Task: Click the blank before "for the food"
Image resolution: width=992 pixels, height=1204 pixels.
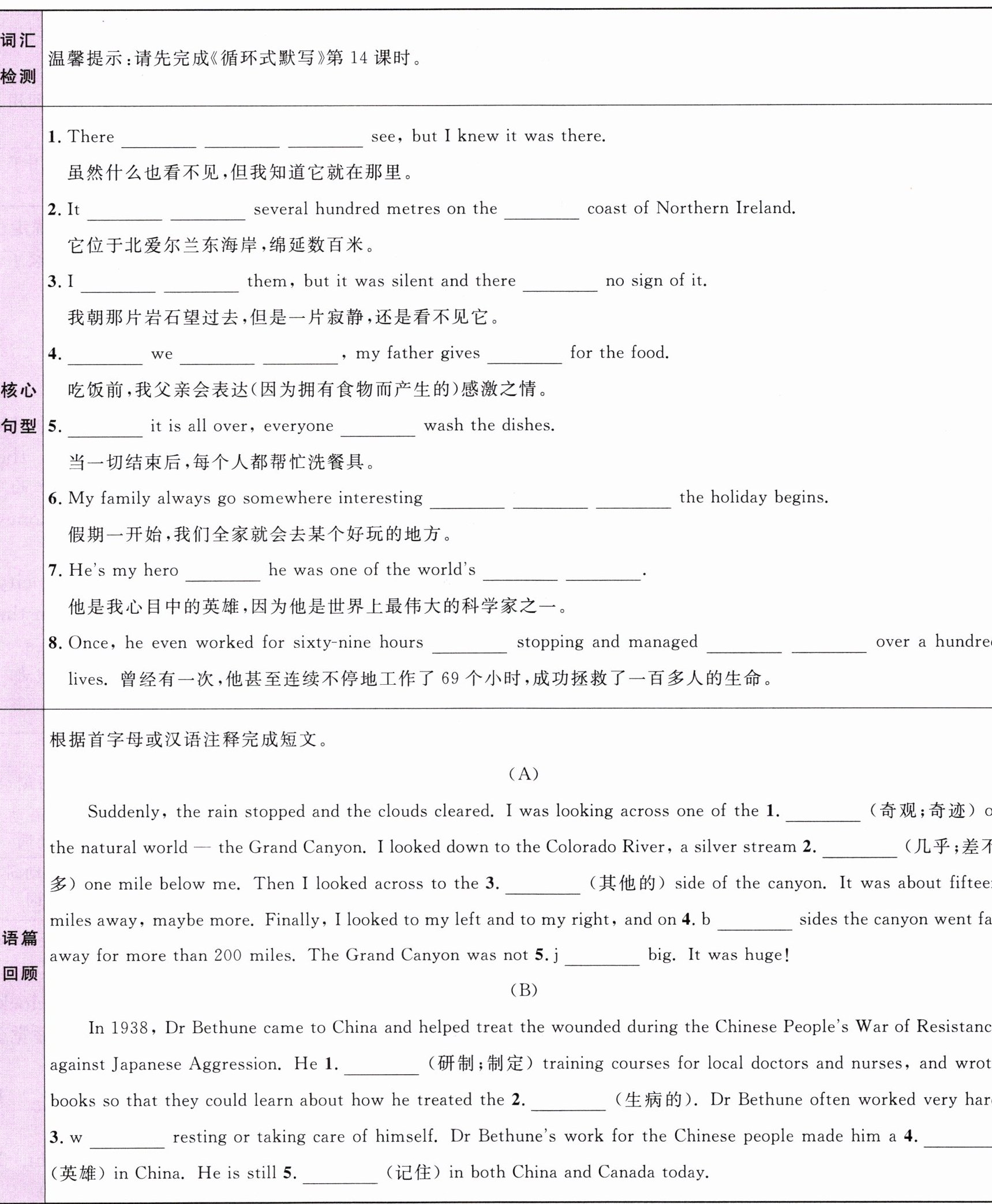Action: tap(524, 356)
